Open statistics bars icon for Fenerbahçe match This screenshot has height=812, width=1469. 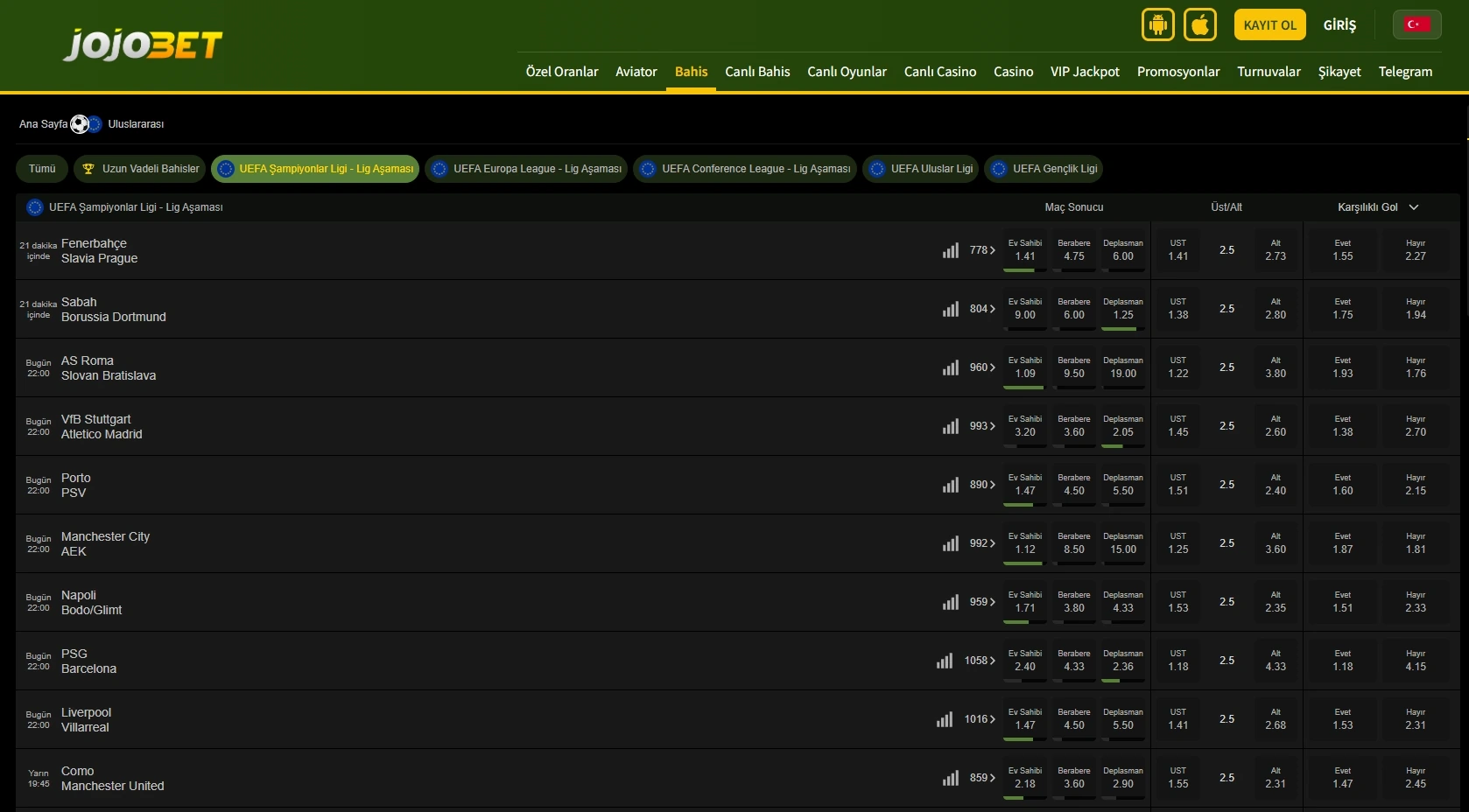point(951,250)
